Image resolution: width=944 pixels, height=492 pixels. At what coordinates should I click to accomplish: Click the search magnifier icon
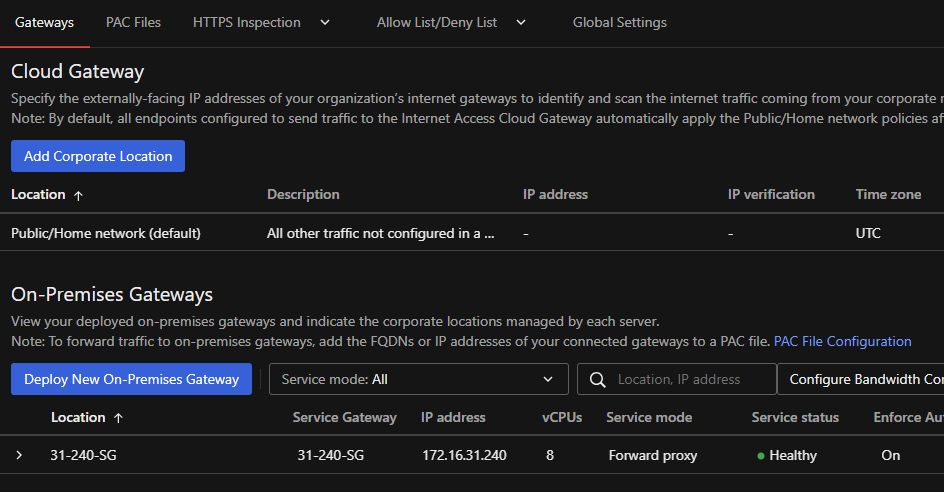(598, 379)
